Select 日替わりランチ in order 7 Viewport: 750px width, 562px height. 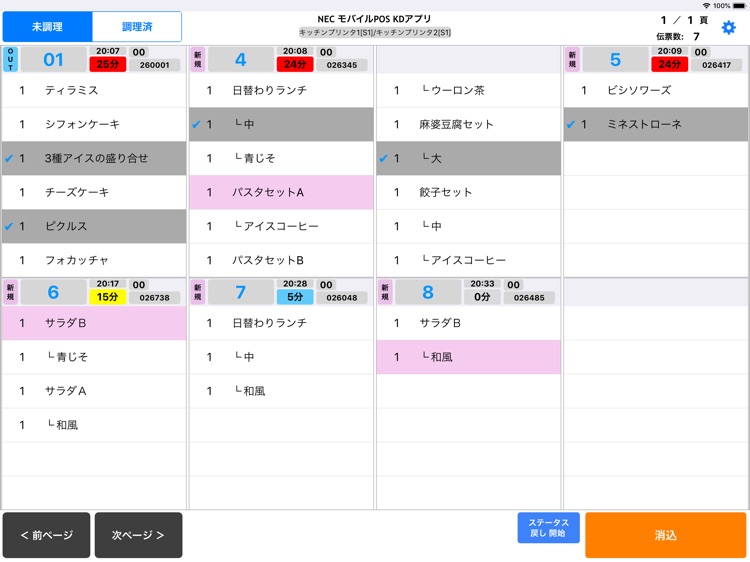tap(281, 323)
